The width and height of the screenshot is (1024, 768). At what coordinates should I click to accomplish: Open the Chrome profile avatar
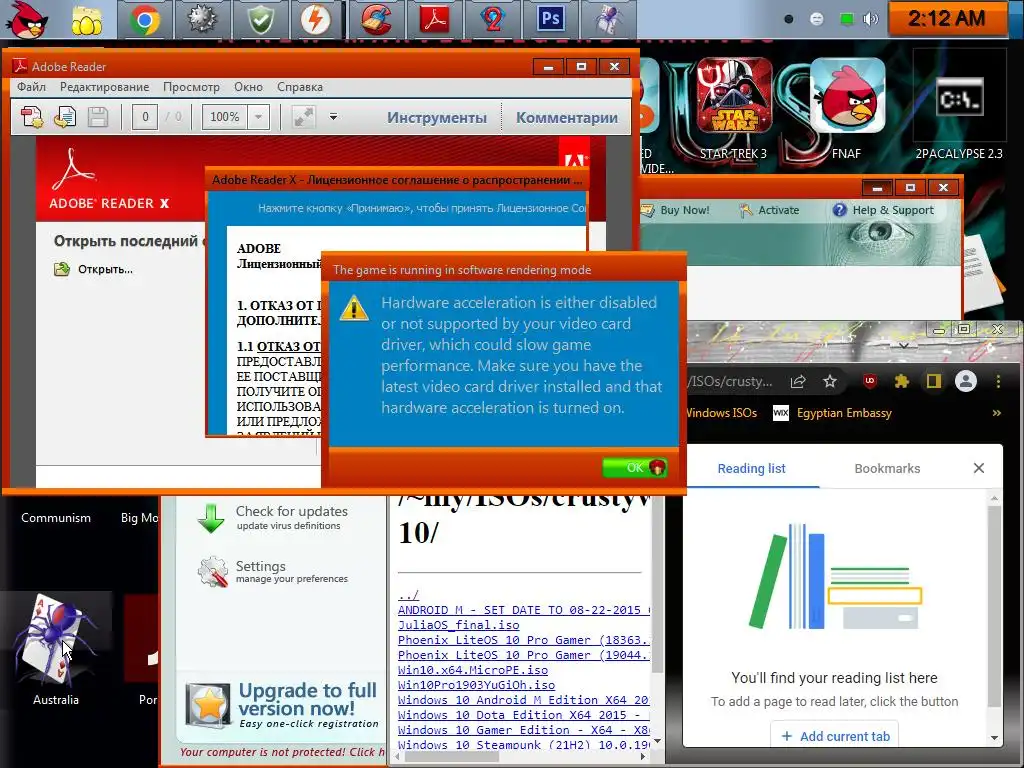pyautogui.click(x=966, y=381)
